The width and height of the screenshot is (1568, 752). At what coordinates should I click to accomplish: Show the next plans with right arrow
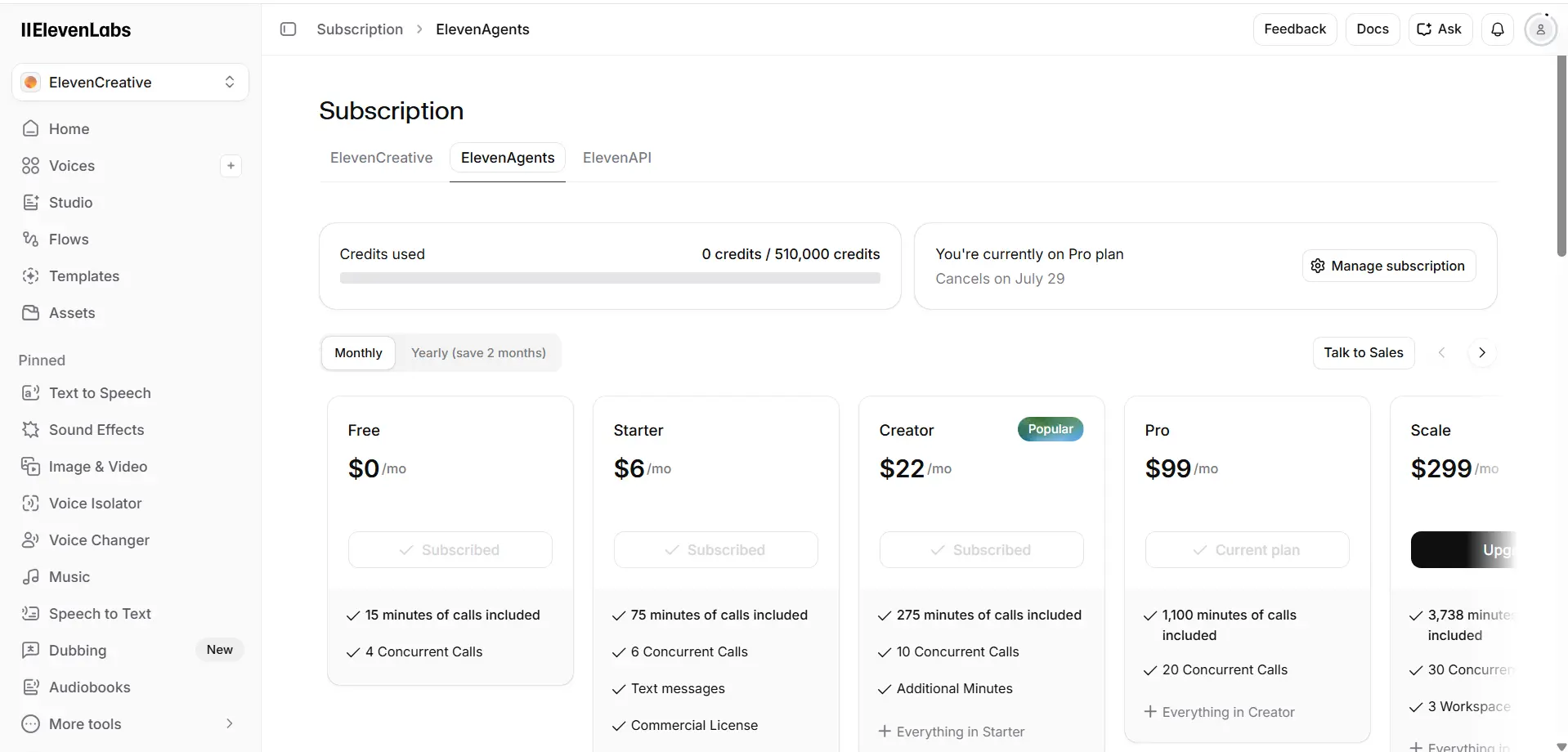[1481, 353]
